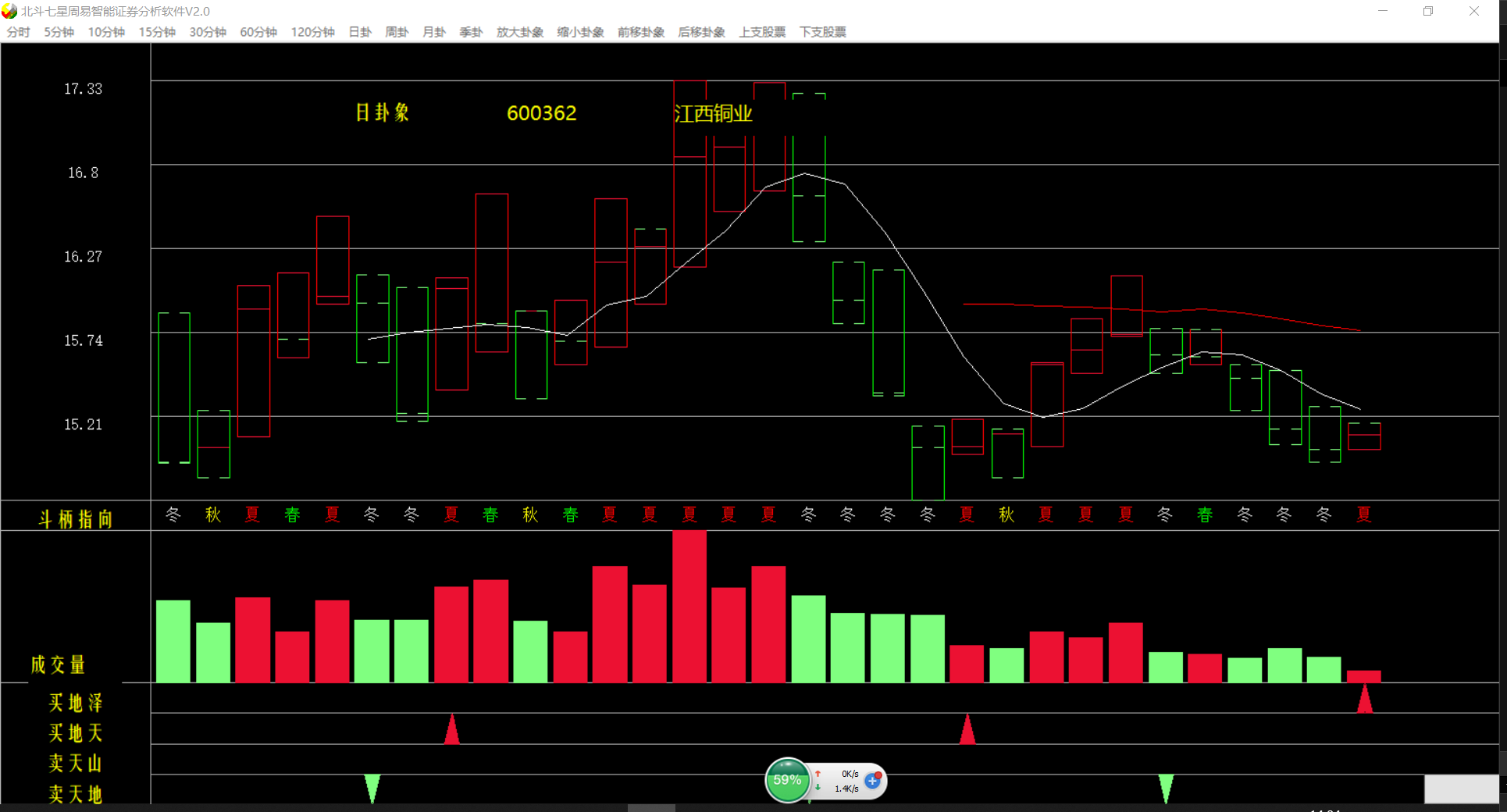Image resolution: width=1507 pixels, height=812 pixels.
Task: Switch to the 60分钟 chart
Action: click(258, 32)
